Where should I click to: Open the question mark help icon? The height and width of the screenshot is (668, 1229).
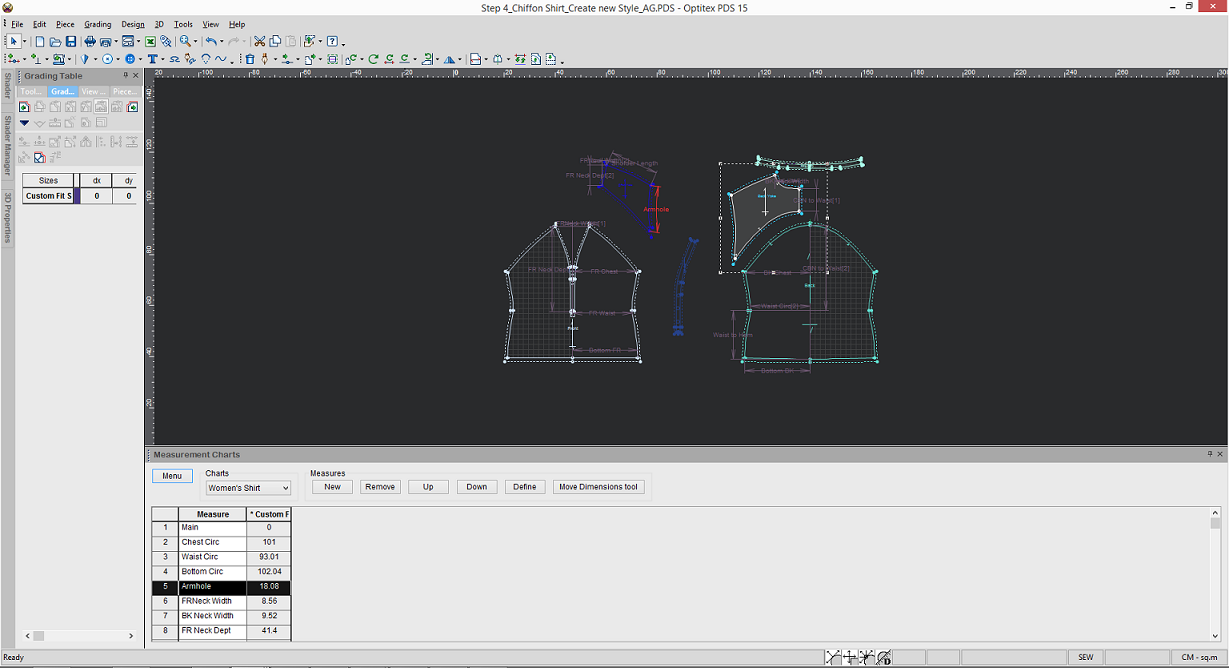[x=334, y=41]
